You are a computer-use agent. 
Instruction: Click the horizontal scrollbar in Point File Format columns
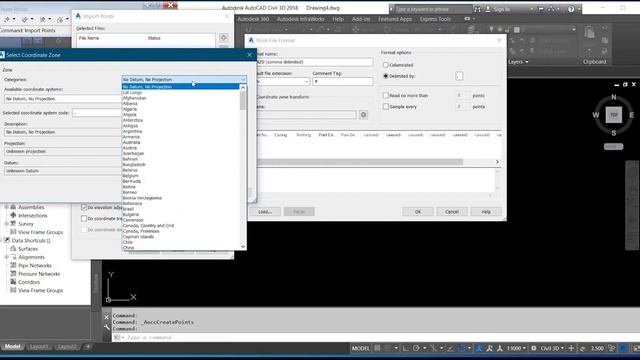click(360, 162)
